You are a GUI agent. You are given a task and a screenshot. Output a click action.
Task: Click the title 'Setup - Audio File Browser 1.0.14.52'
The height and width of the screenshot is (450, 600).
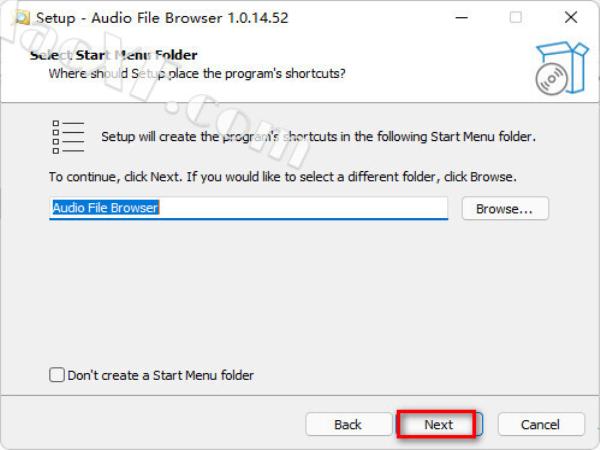162,18
